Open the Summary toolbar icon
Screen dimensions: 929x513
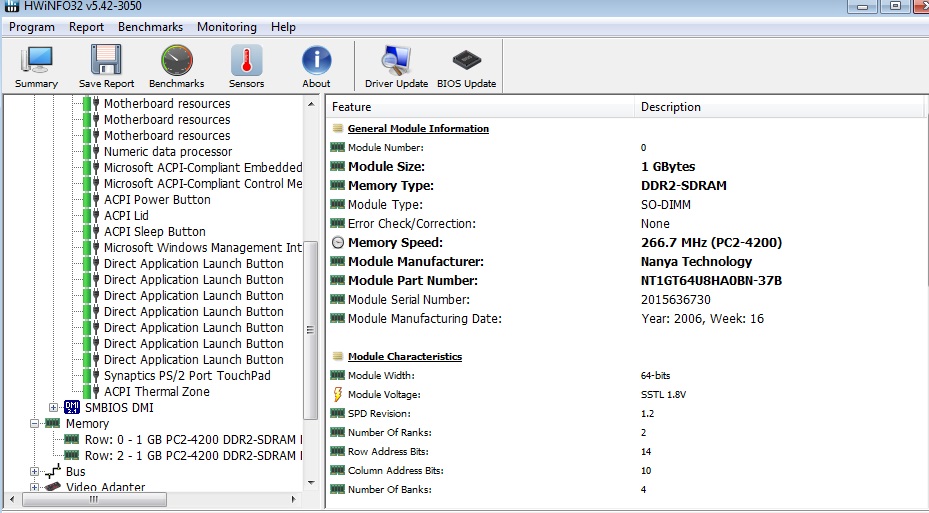click(x=36, y=60)
